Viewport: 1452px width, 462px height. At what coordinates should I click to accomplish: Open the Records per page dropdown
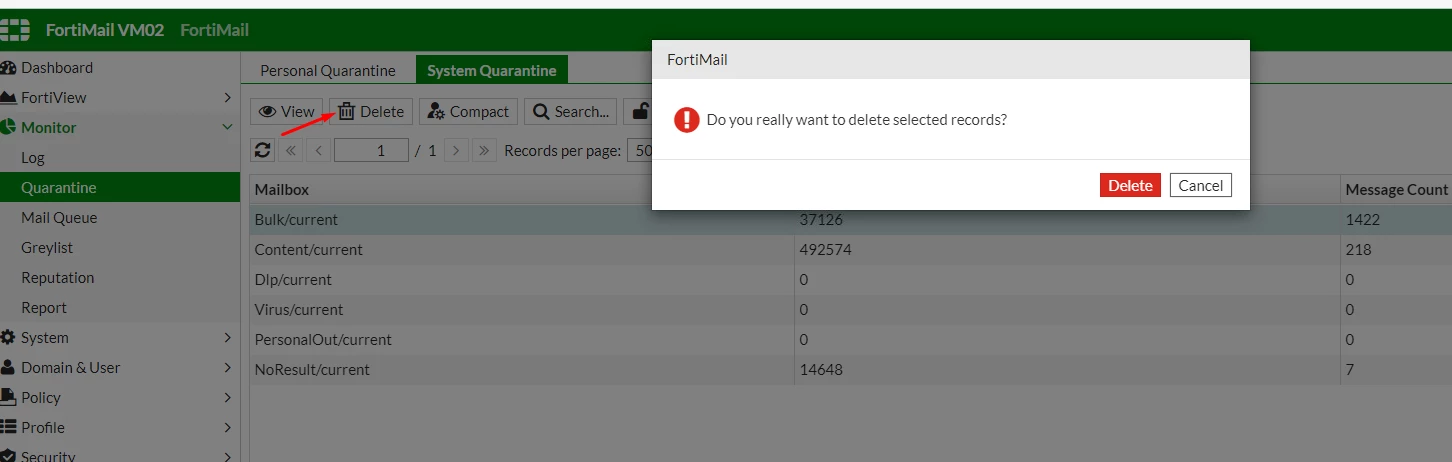click(639, 151)
